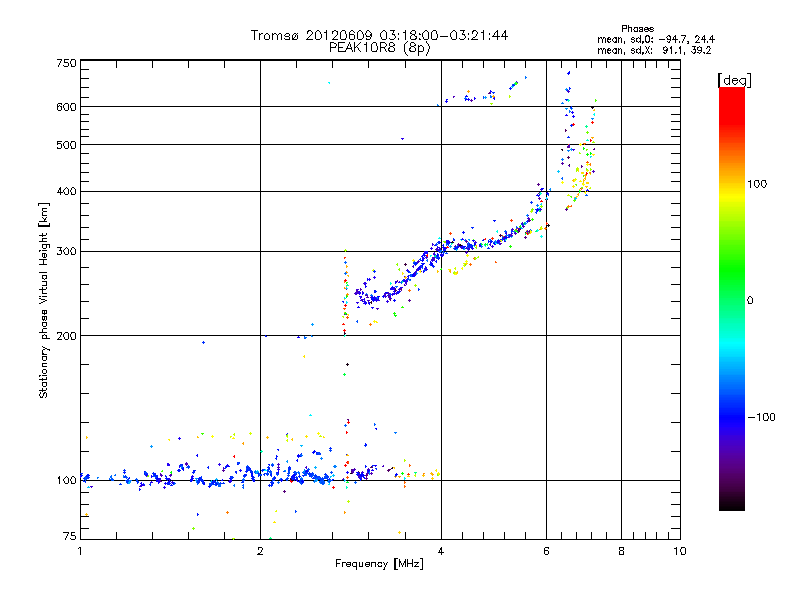This screenshot has height=600, width=800.
Task: Click the mean, sd,X: 91.1, 39.2 line
Action: 654,50
